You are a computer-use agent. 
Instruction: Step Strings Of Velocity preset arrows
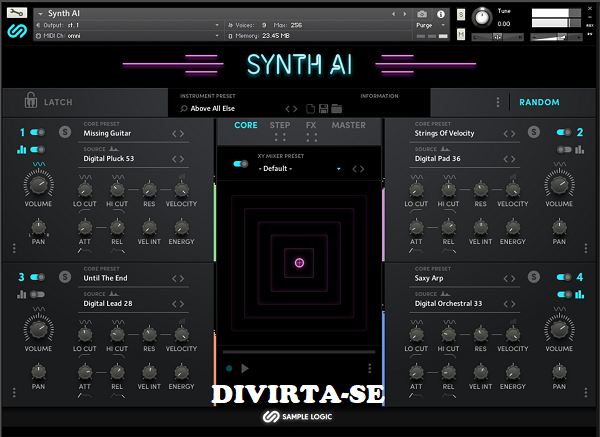pyautogui.click(x=509, y=134)
